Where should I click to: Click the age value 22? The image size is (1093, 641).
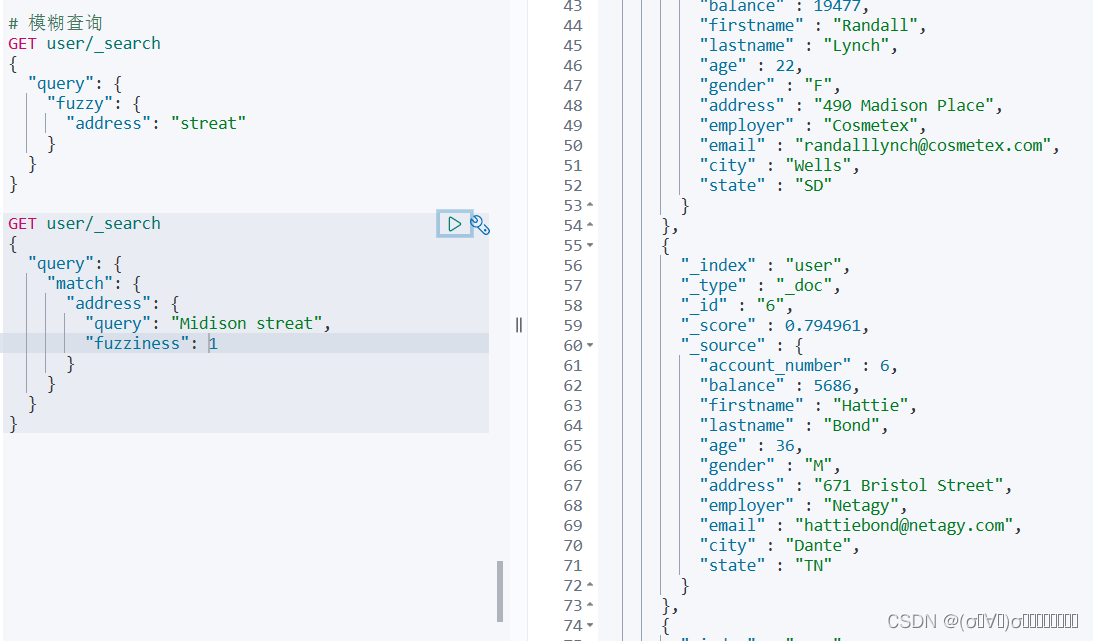point(785,65)
